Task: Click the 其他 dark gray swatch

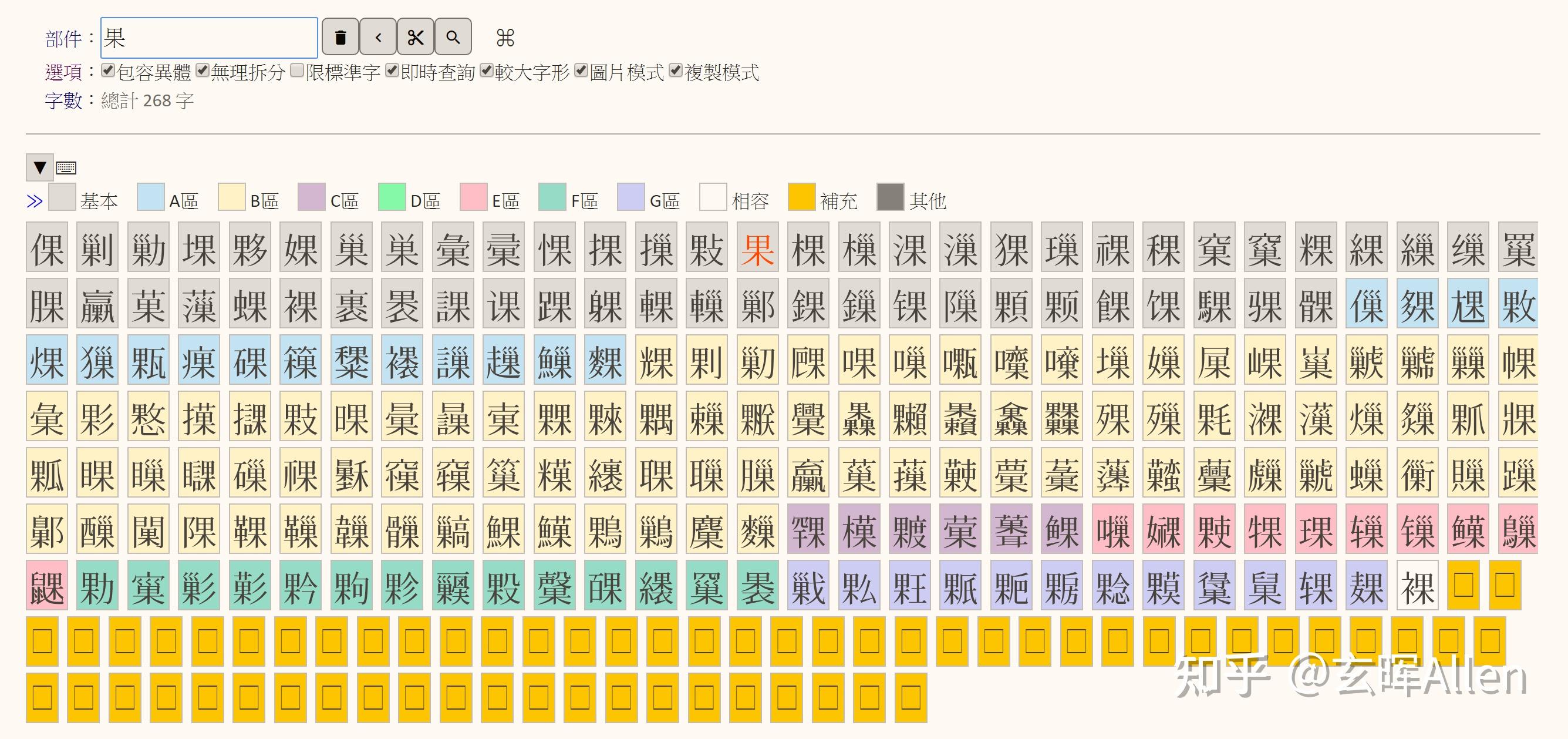Action: (x=891, y=197)
